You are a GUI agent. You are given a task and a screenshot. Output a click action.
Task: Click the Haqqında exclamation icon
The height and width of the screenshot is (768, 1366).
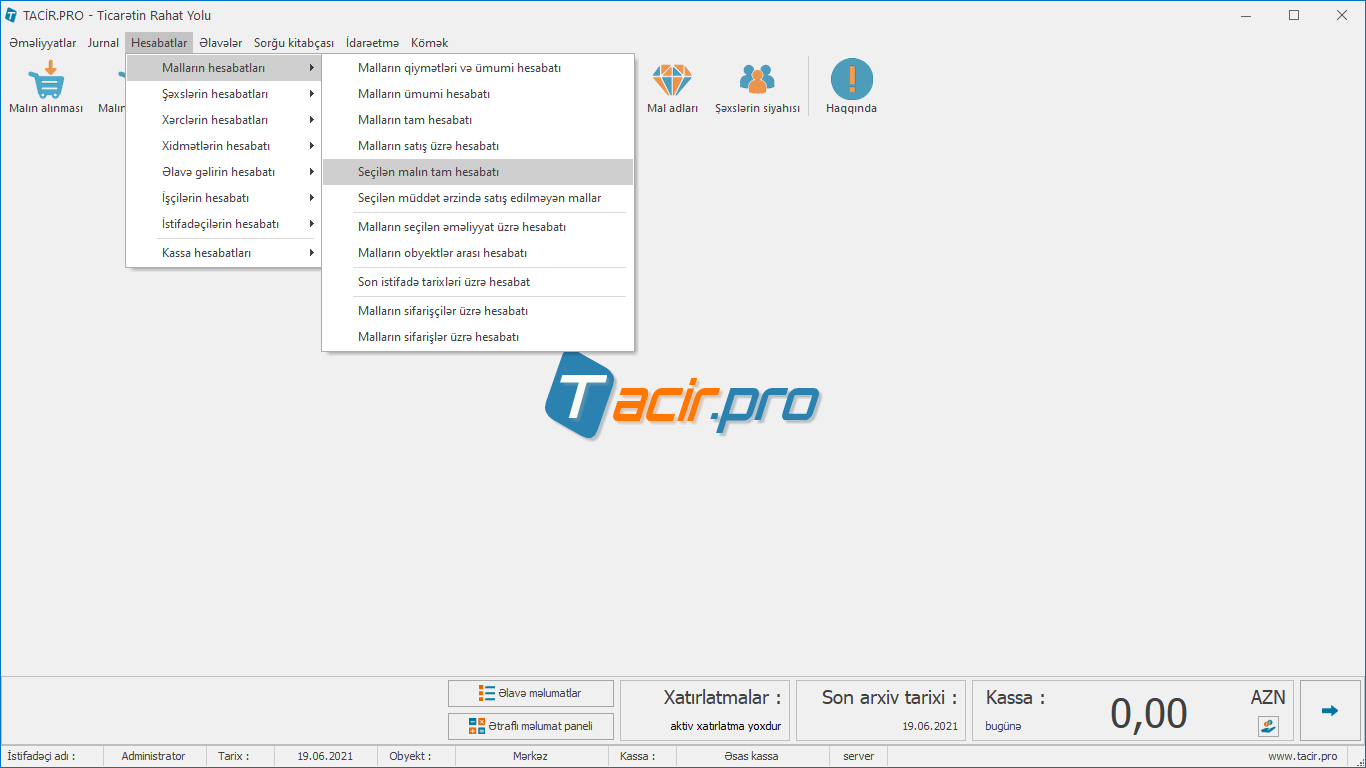click(851, 80)
